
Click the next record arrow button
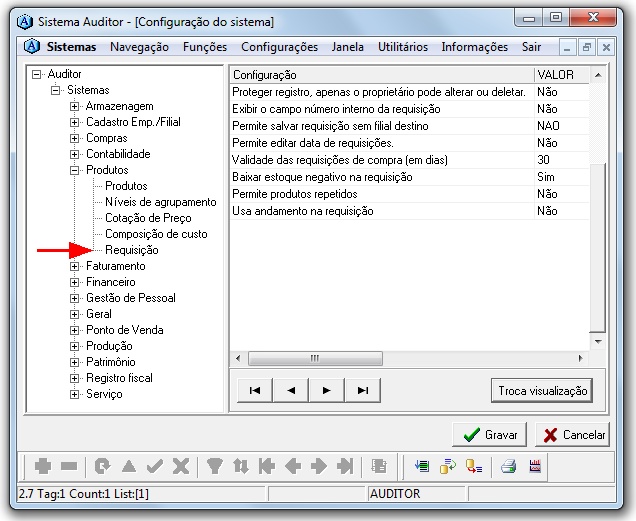point(326,391)
